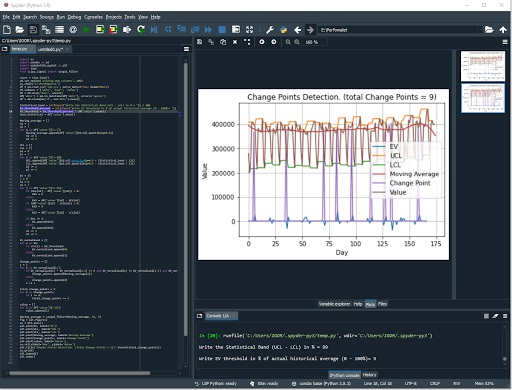Viewport: 512px width, 390px height.
Task: Open the File menu
Action: tap(6, 17)
